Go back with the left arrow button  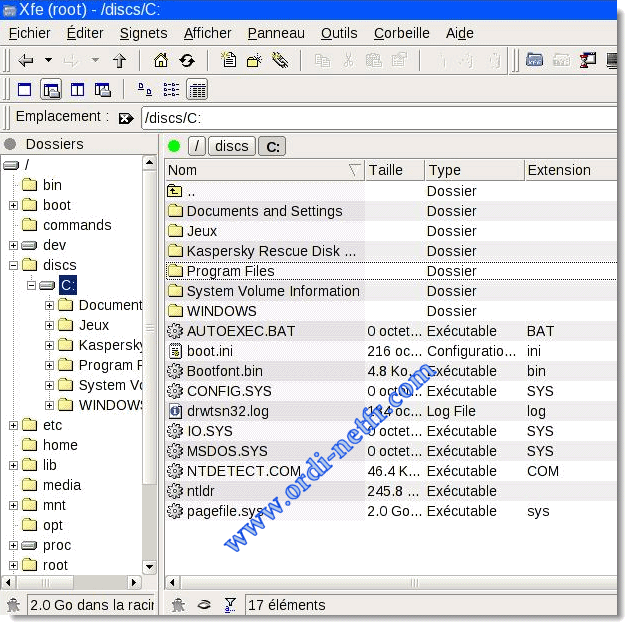pos(26,61)
